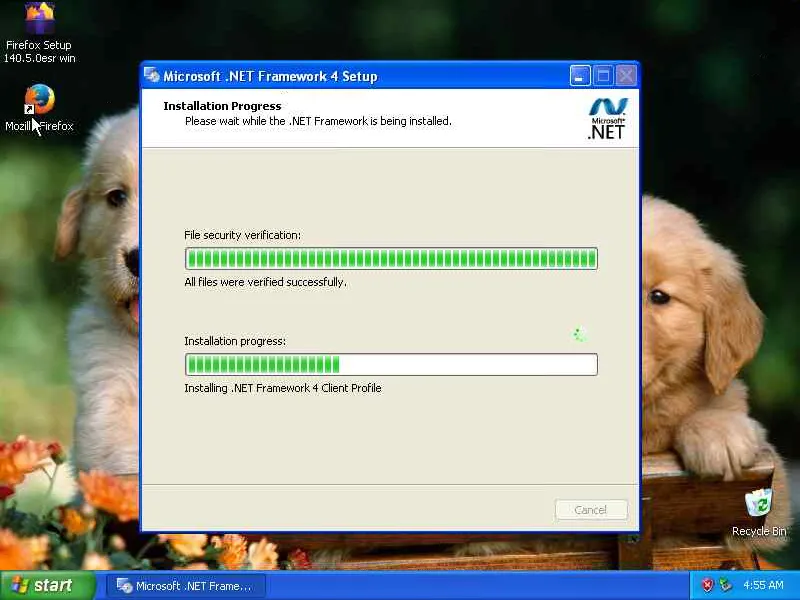Click the 'Installation Progress' heading
The image size is (800, 600).
[x=222, y=106]
